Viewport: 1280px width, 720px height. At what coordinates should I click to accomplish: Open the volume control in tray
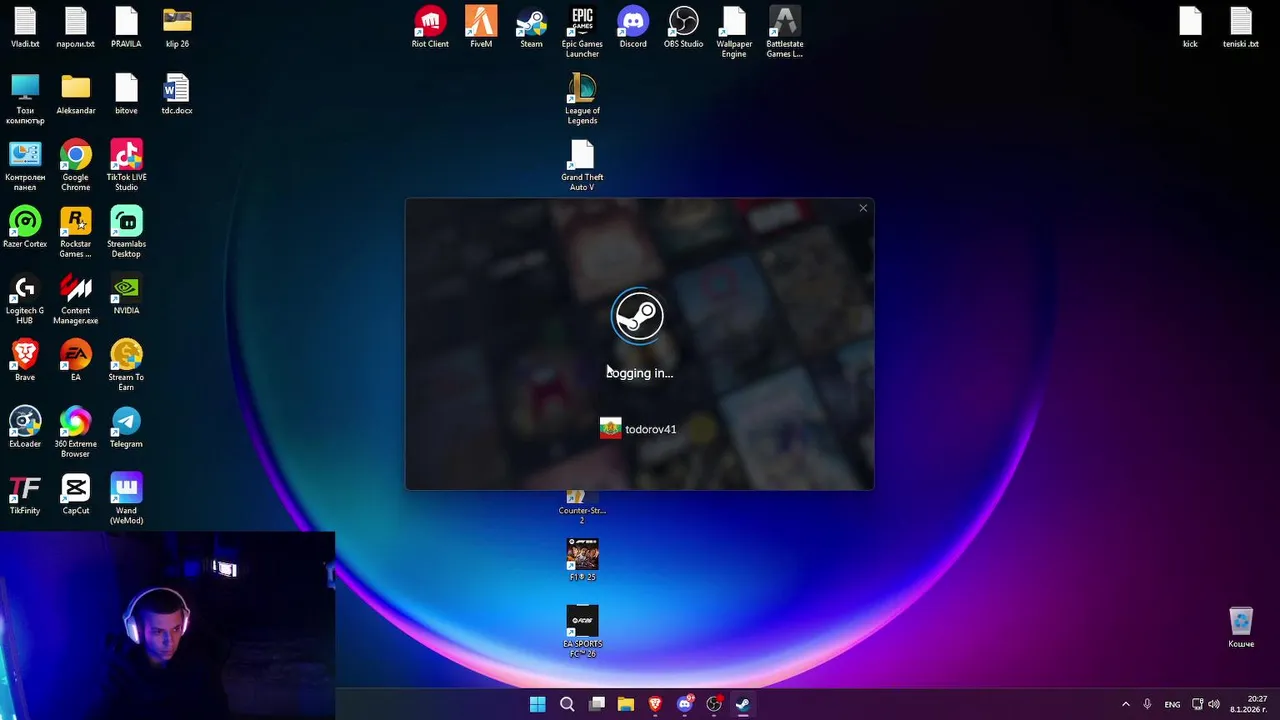coord(1214,704)
